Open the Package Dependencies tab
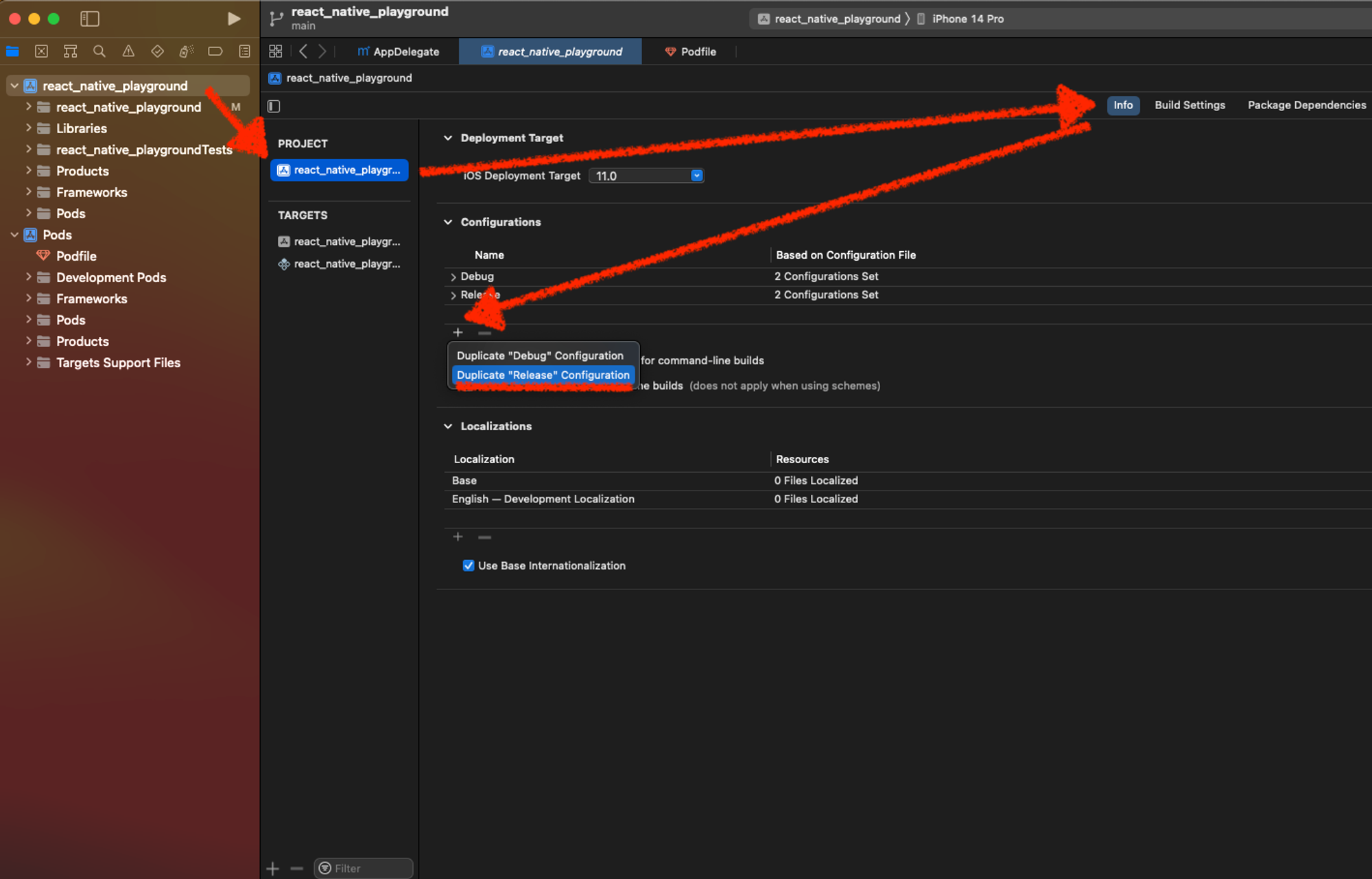Screen dimensions: 1372x879 click(1306, 105)
